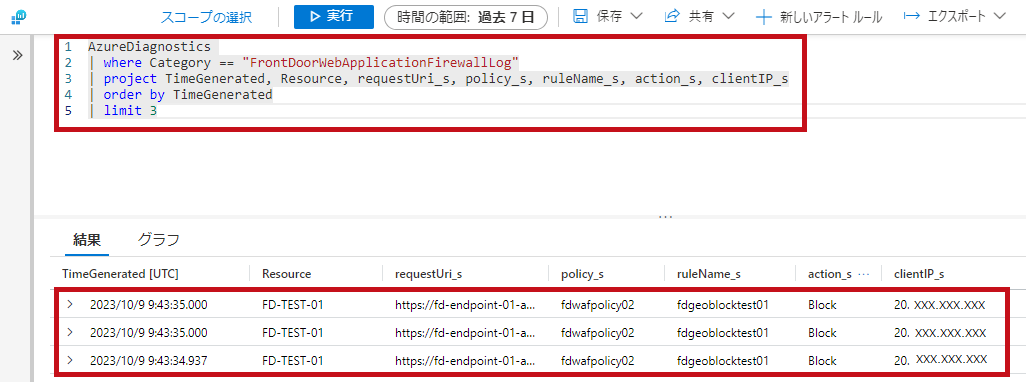Sort by TimeGenerated [UTC] column header
This screenshot has width=1026, height=382.
pyautogui.click(x=120, y=274)
